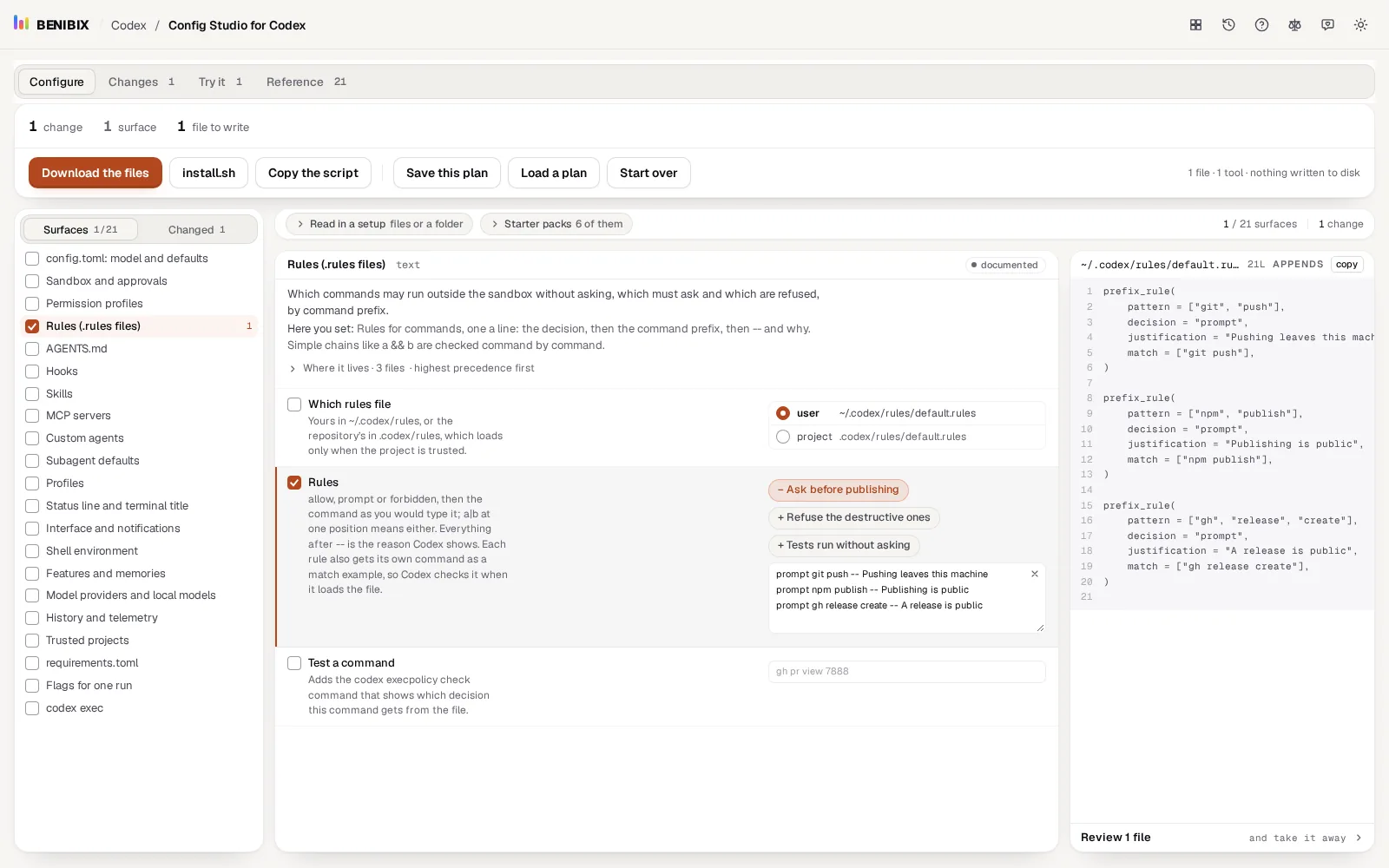
Task: Tick the 'MCP servers' checkbox
Action: [x=32, y=416]
